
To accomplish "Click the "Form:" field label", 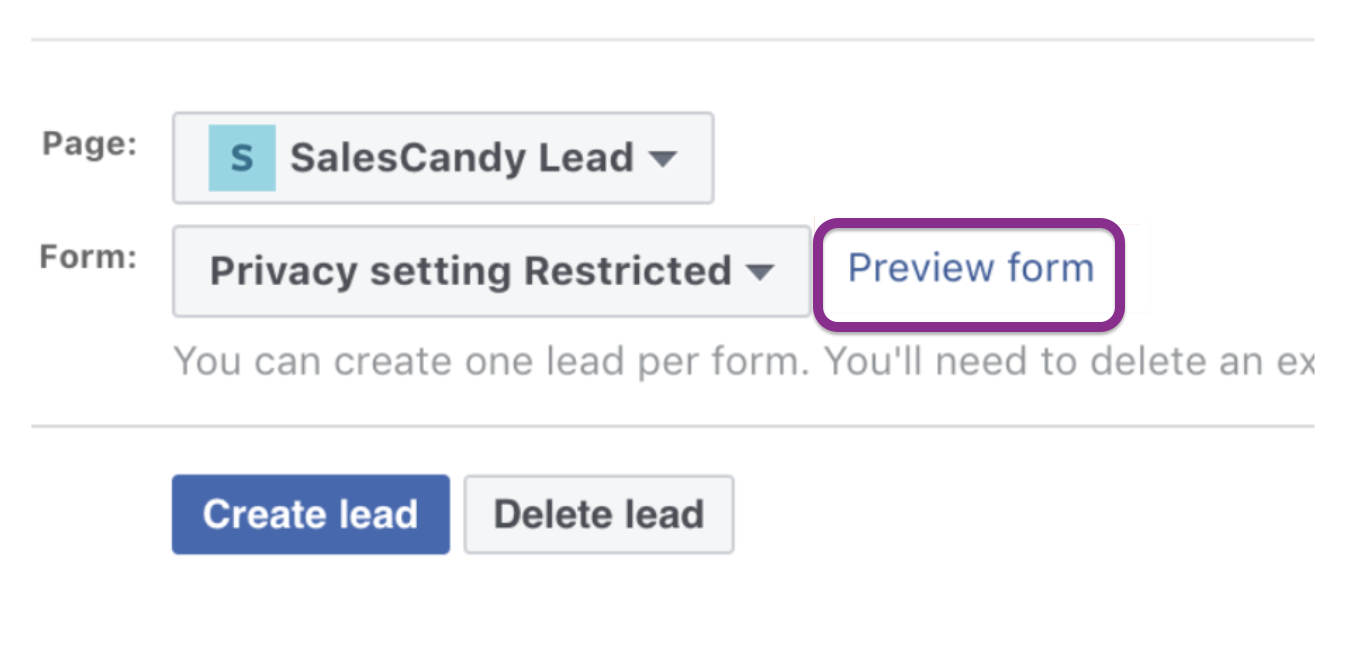I will 88,257.
